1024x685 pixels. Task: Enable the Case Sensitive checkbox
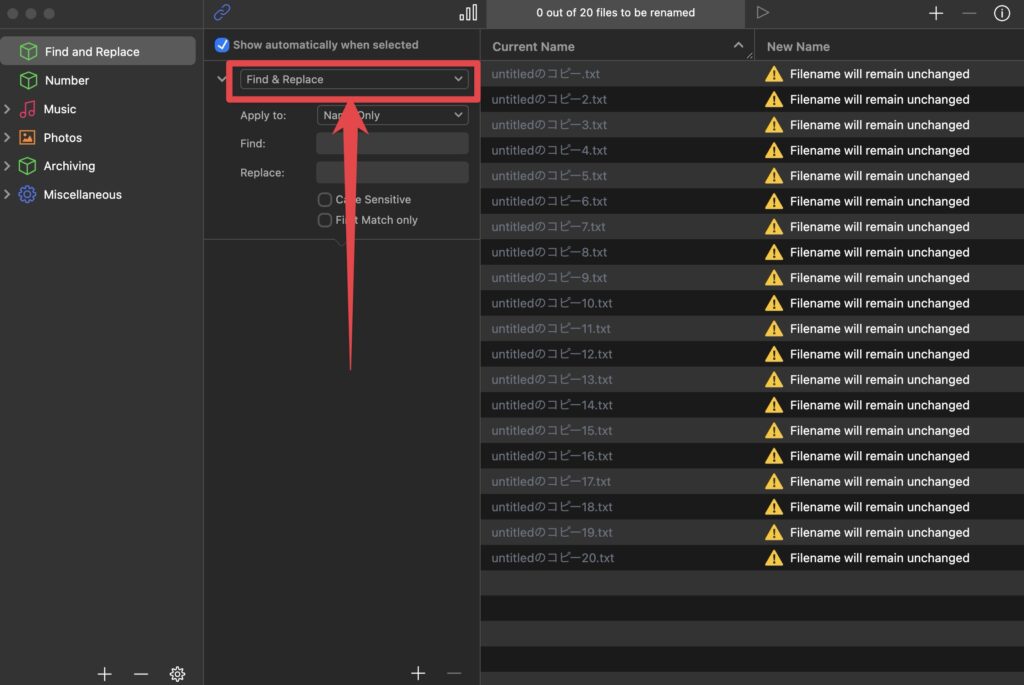325,200
